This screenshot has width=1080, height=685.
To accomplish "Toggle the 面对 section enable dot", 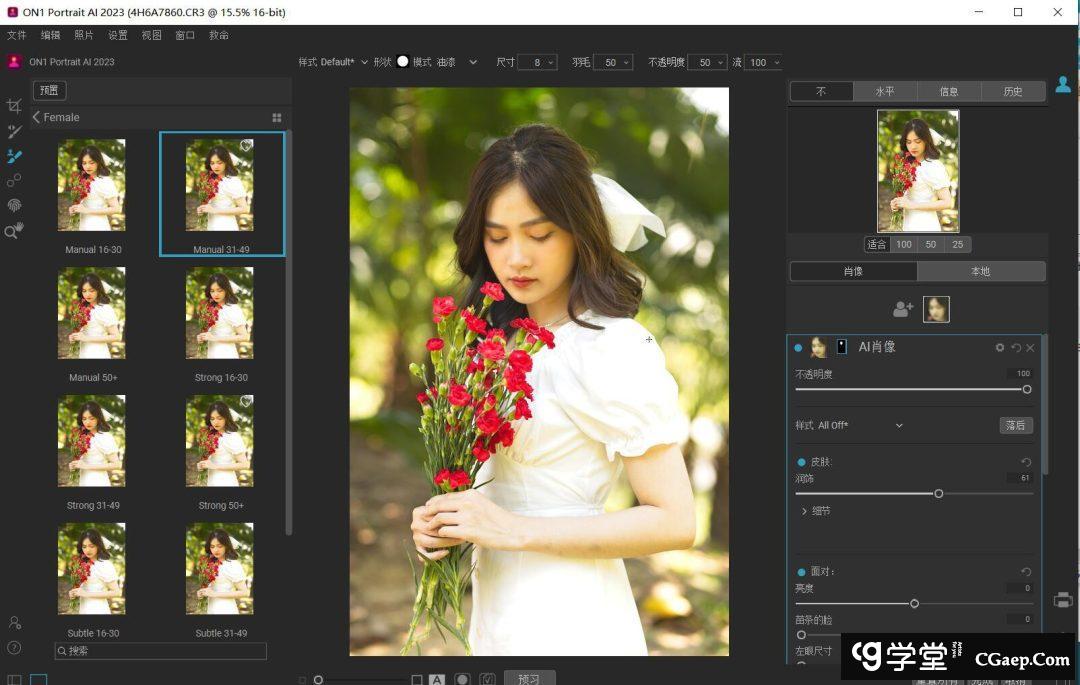I will click(x=801, y=572).
